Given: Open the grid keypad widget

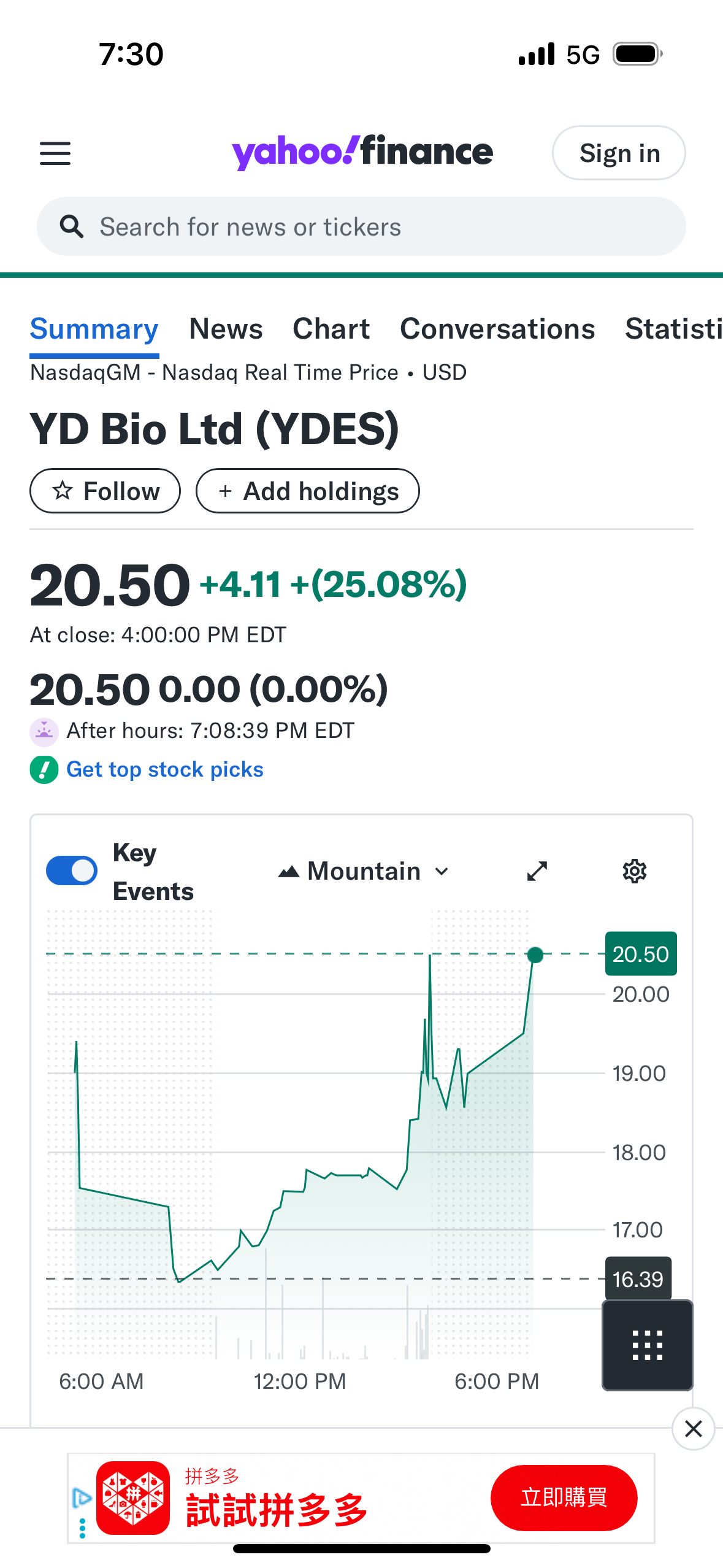Looking at the screenshot, I should pyautogui.click(x=648, y=1345).
